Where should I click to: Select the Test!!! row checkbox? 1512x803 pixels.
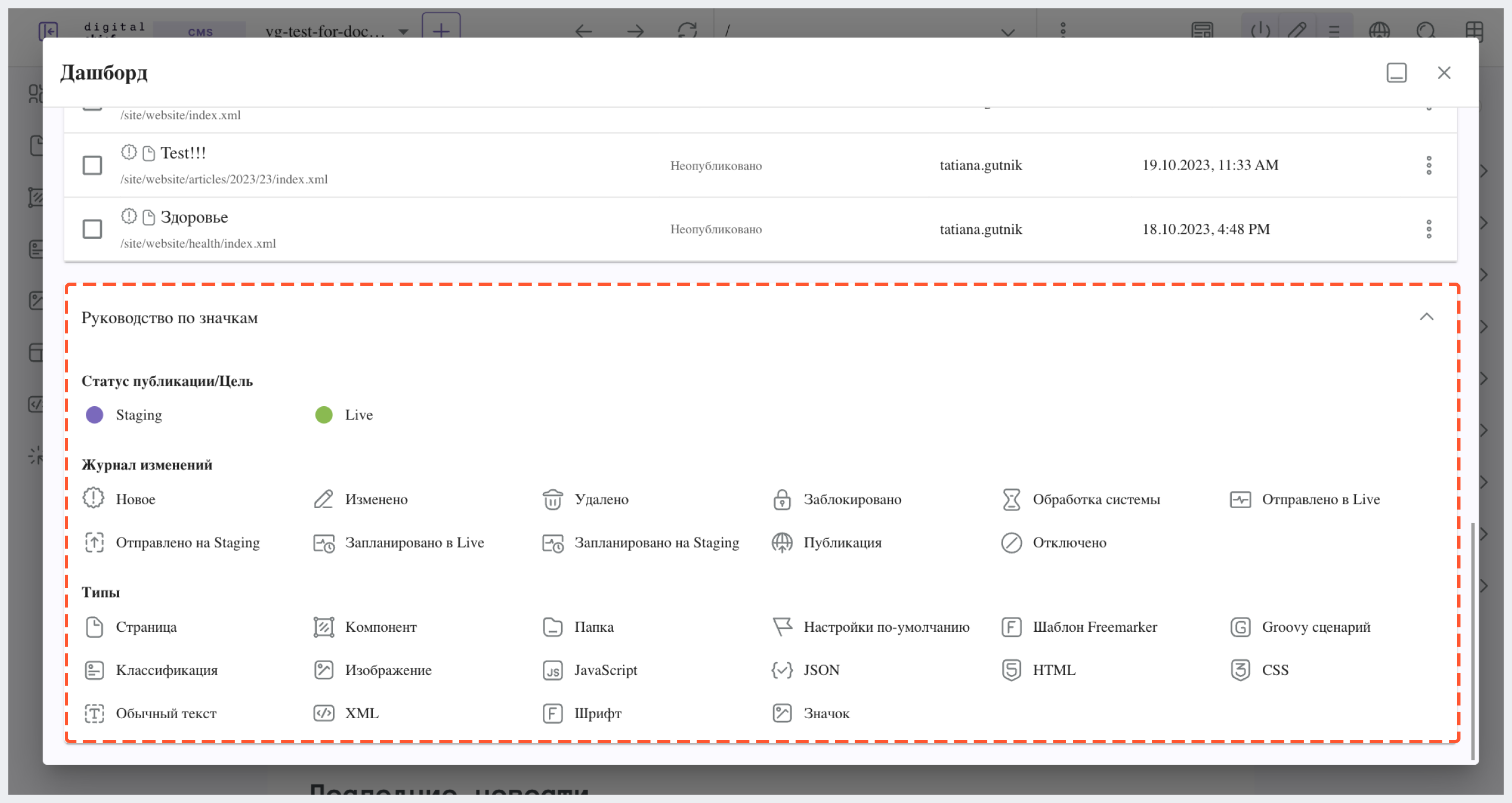tap(92, 165)
